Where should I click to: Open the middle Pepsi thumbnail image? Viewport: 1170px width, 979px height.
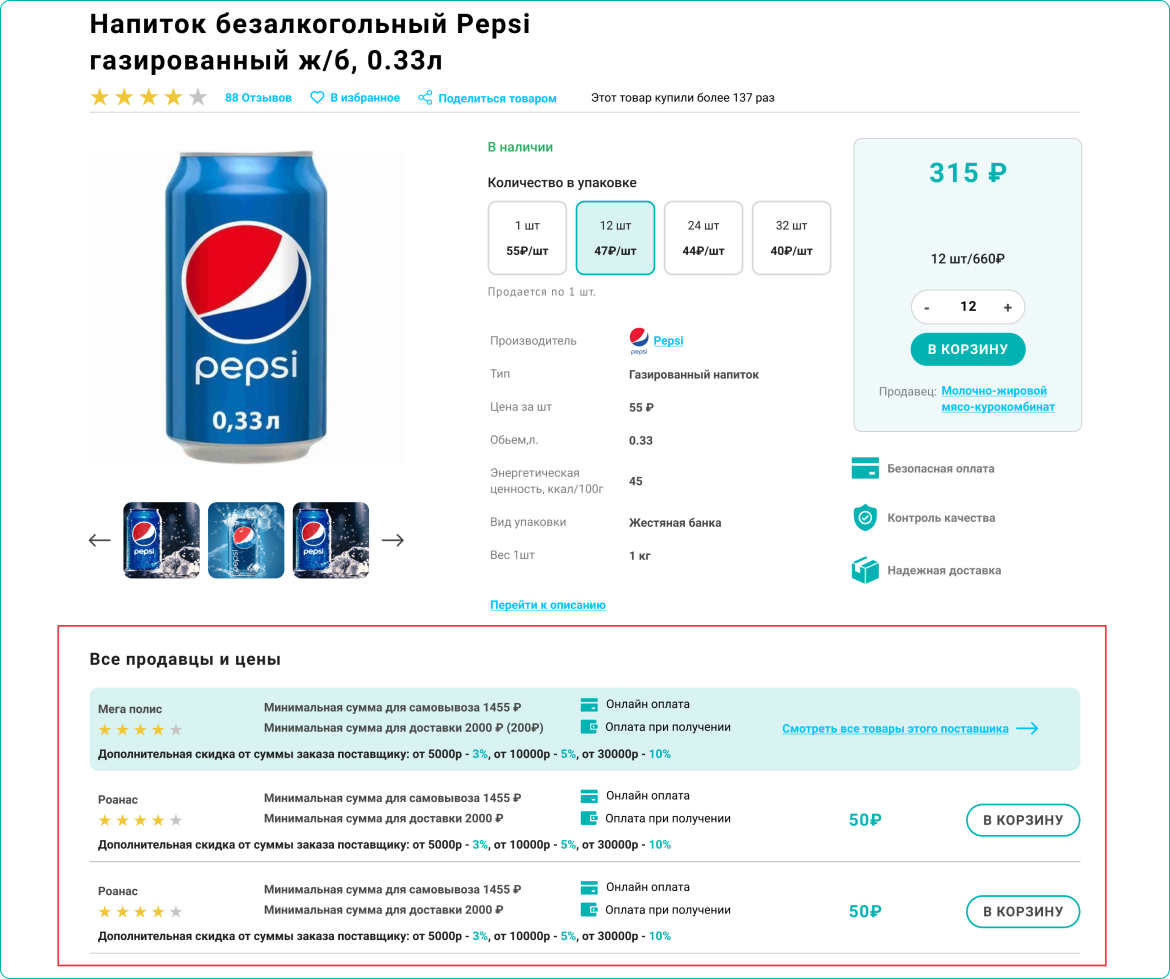click(246, 540)
